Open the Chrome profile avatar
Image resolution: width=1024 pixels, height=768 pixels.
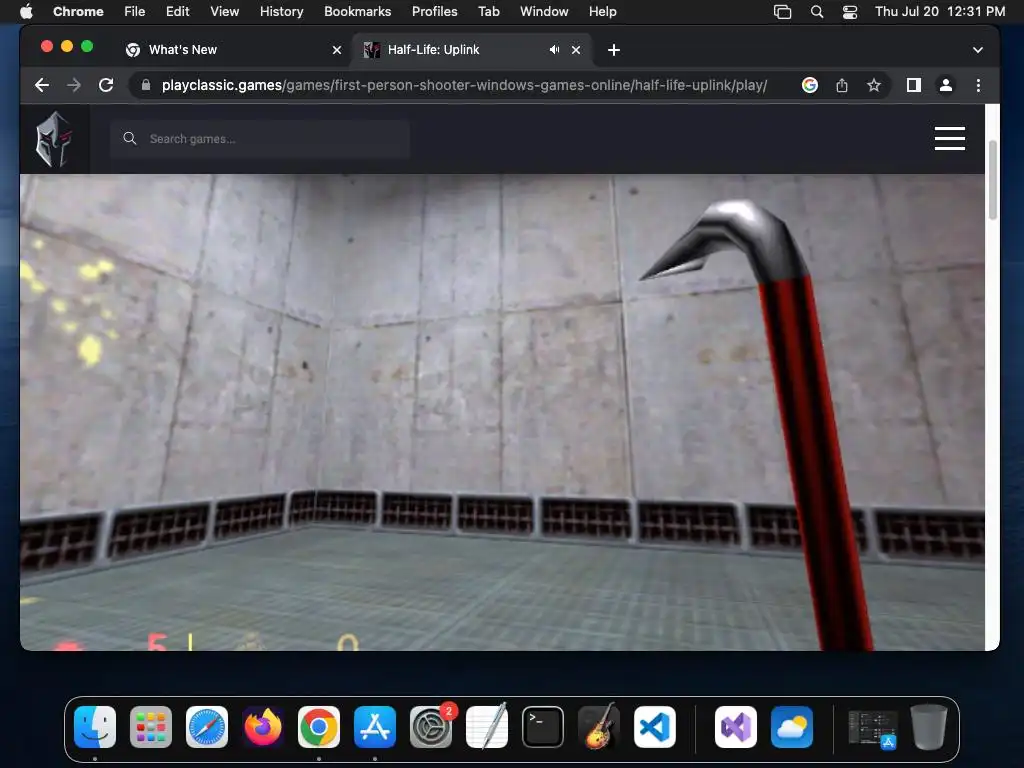pyautogui.click(x=945, y=85)
